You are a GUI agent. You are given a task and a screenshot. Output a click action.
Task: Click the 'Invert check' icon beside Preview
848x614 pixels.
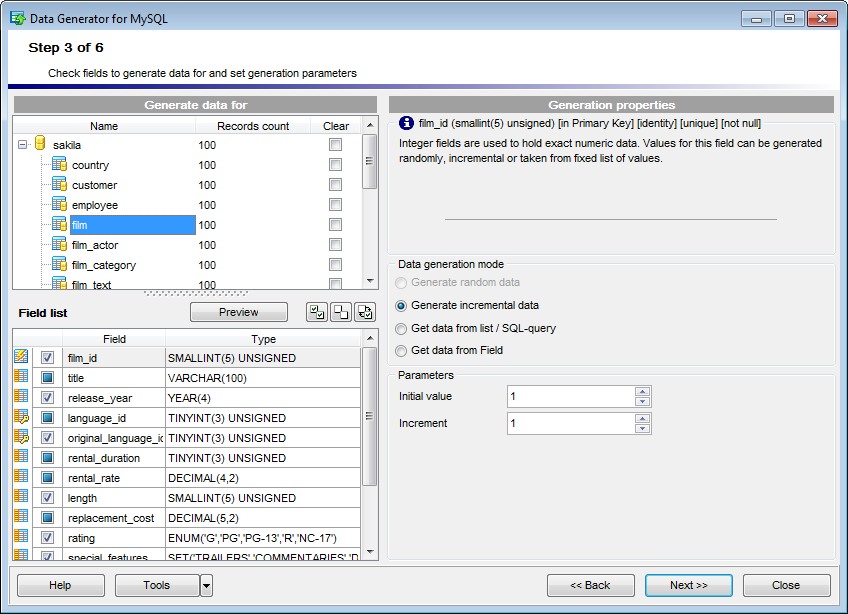pyautogui.click(x=364, y=312)
